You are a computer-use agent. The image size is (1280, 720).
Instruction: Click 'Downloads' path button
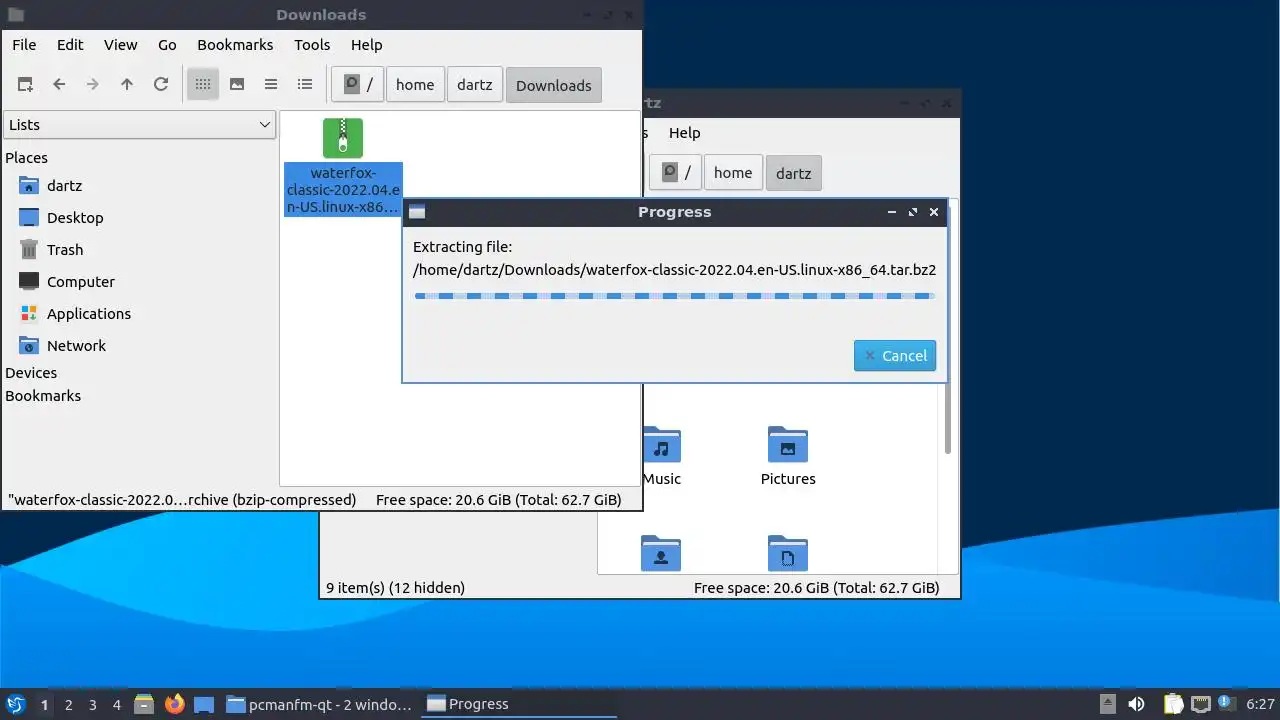[554, 85]
